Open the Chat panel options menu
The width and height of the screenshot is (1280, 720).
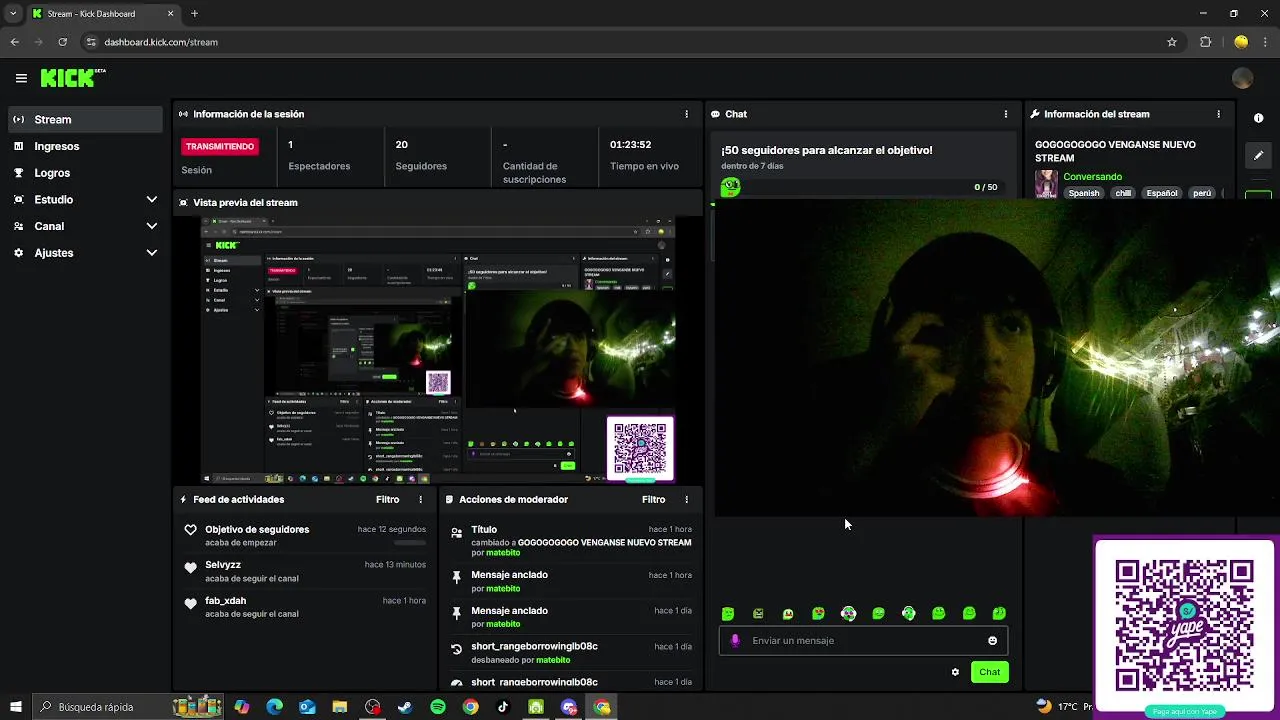(1006, 114)
